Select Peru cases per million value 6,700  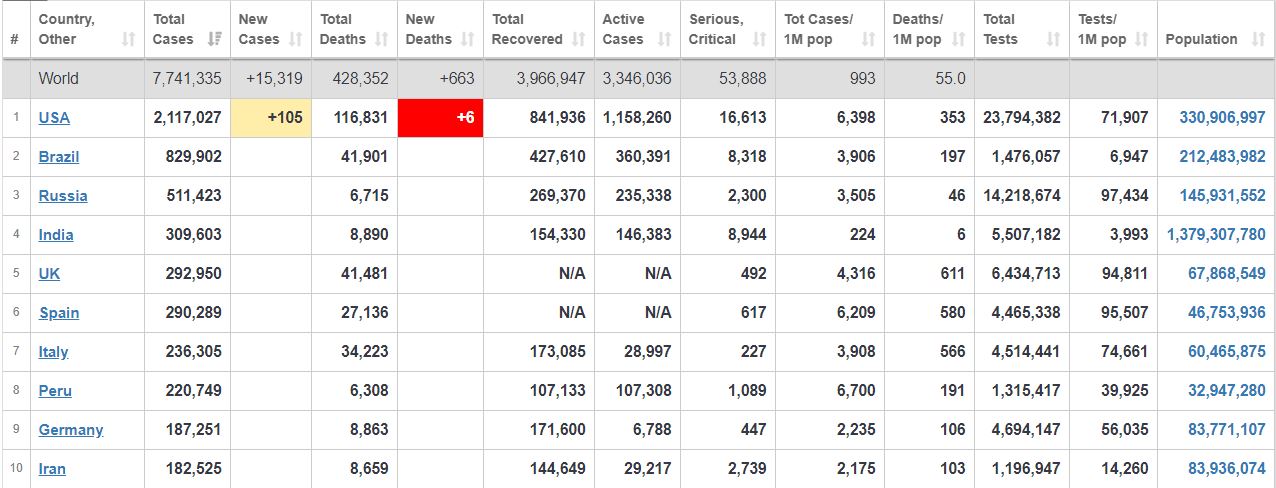click(x=856, y=390)
